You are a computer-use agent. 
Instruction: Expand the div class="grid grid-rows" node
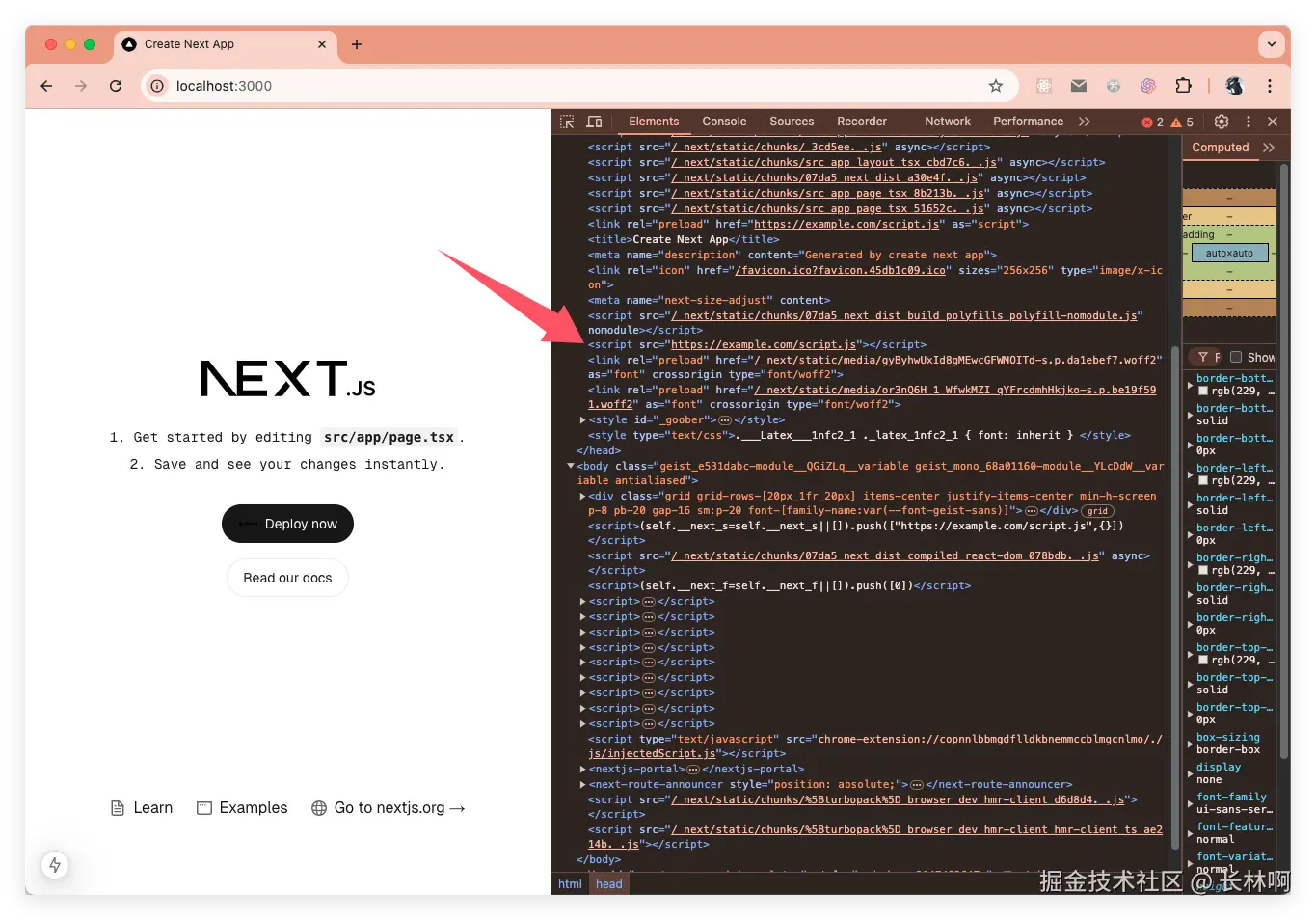[583, 497]
